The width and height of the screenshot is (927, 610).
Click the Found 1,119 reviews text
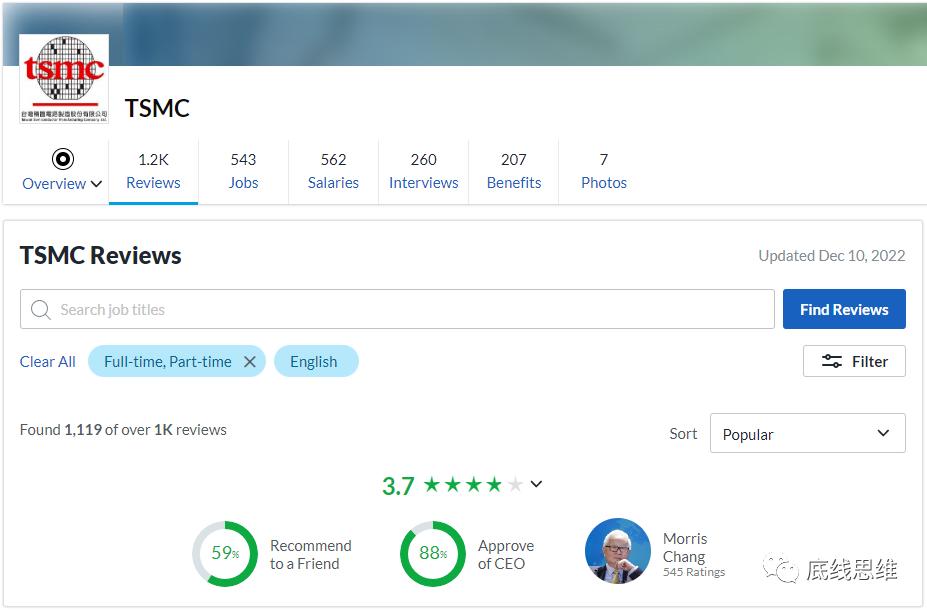[x=123, y=430]
